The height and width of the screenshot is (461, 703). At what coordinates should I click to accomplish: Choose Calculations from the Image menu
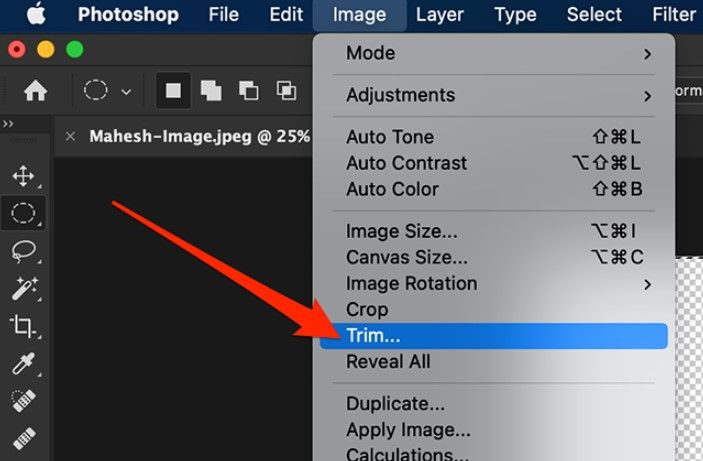[494, 453]
